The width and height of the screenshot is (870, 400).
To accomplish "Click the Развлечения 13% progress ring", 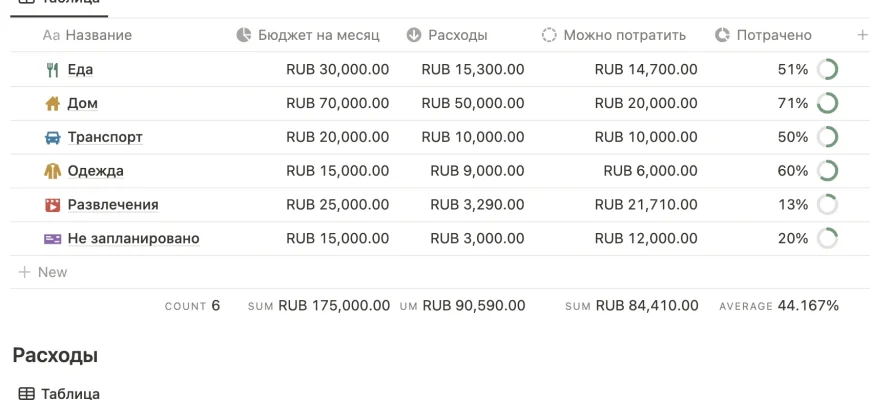I will [x=827, y=205].
